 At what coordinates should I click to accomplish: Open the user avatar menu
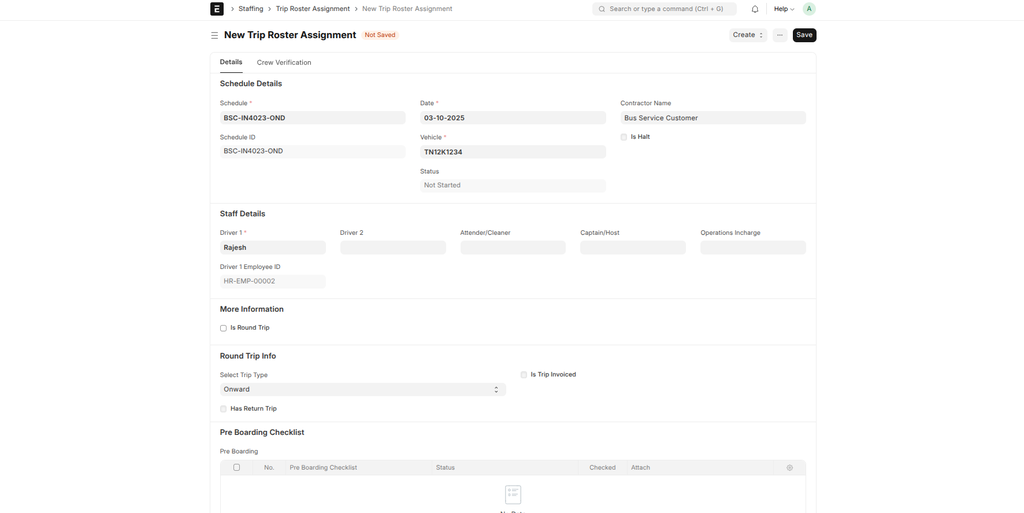click(809, 9)
